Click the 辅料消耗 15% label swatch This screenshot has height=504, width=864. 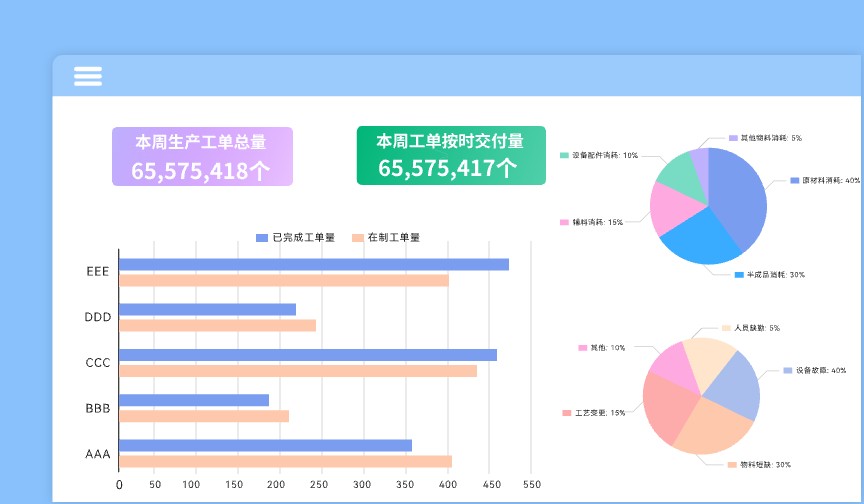pyautogui.click(x=565, y=222)
